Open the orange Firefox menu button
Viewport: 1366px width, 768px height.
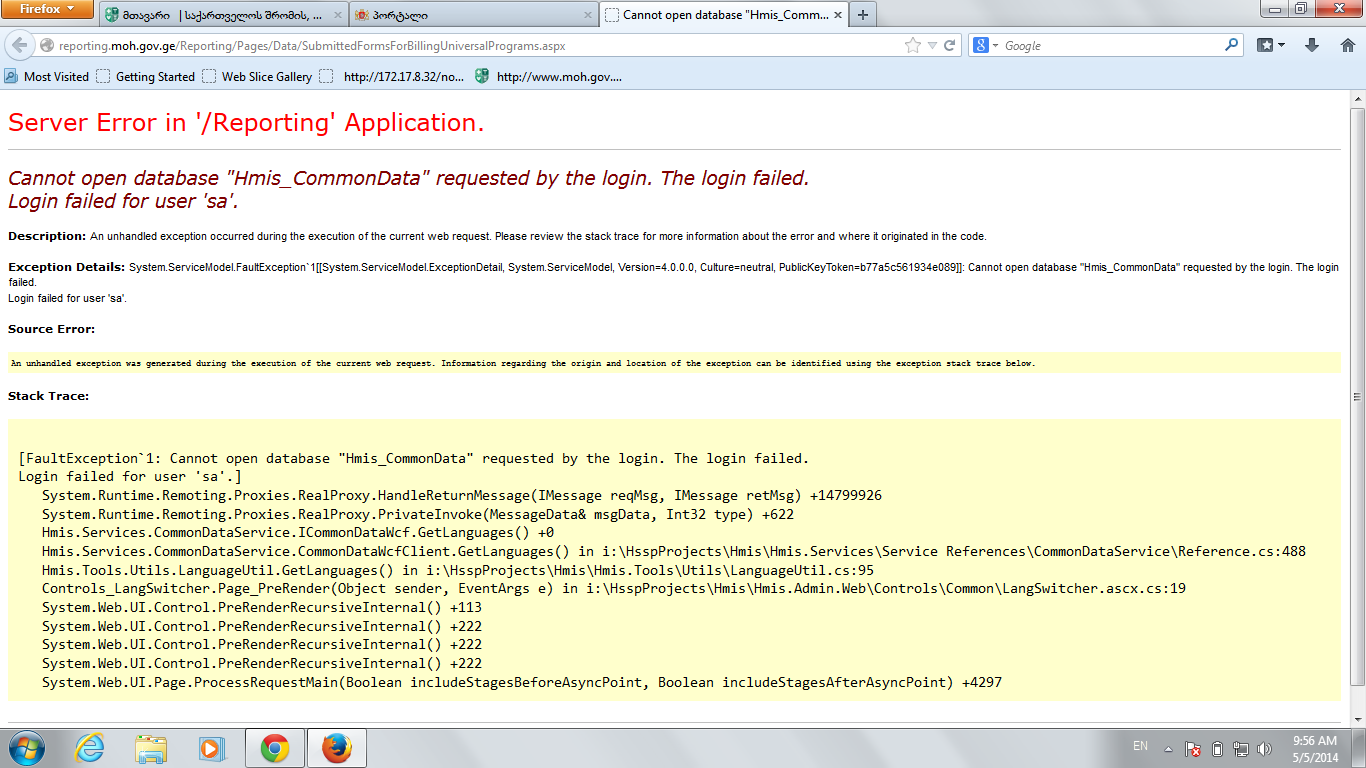click(48, 10)
